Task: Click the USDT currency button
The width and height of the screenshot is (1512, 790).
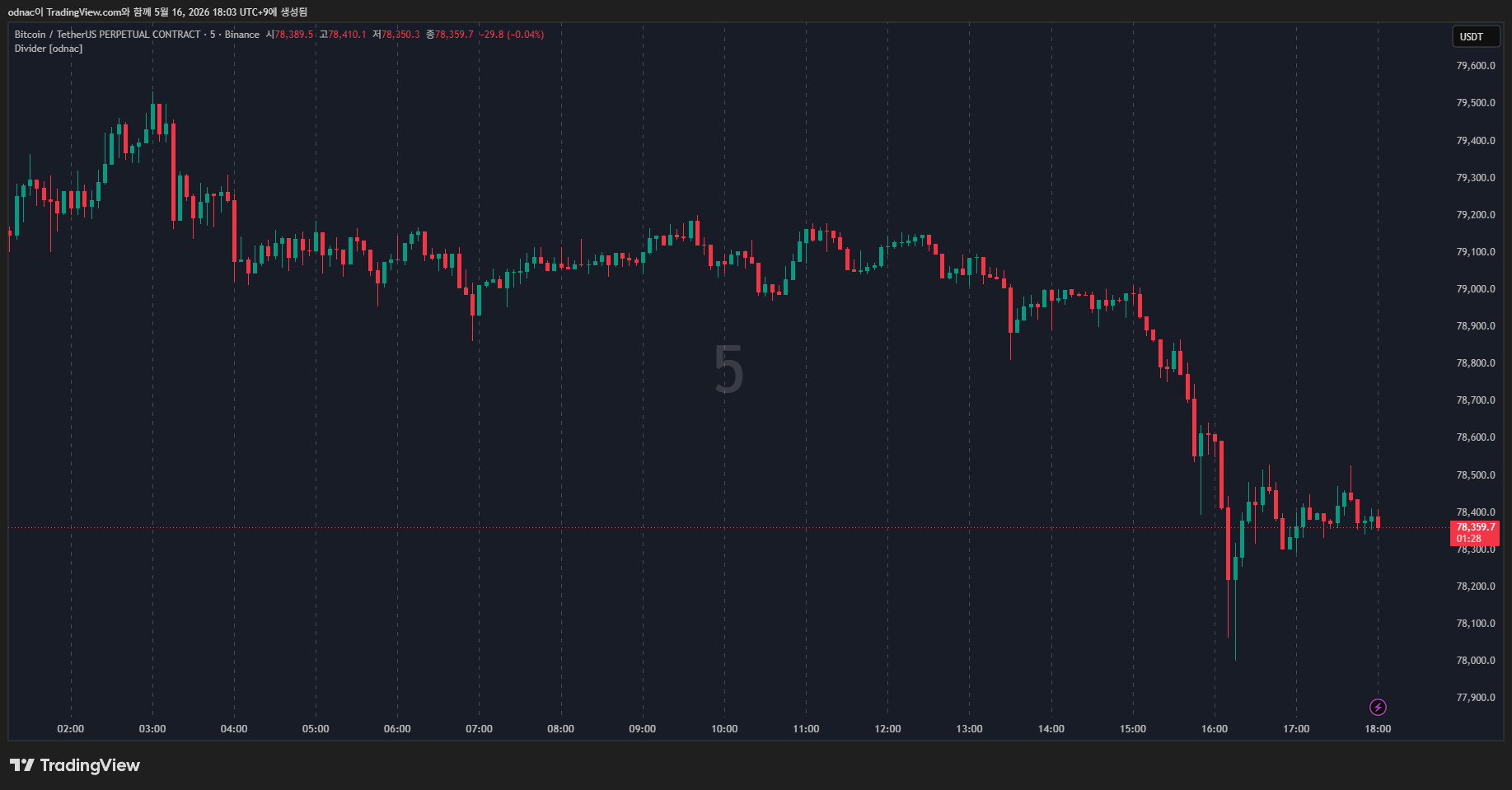Action: click(1476, 36)
